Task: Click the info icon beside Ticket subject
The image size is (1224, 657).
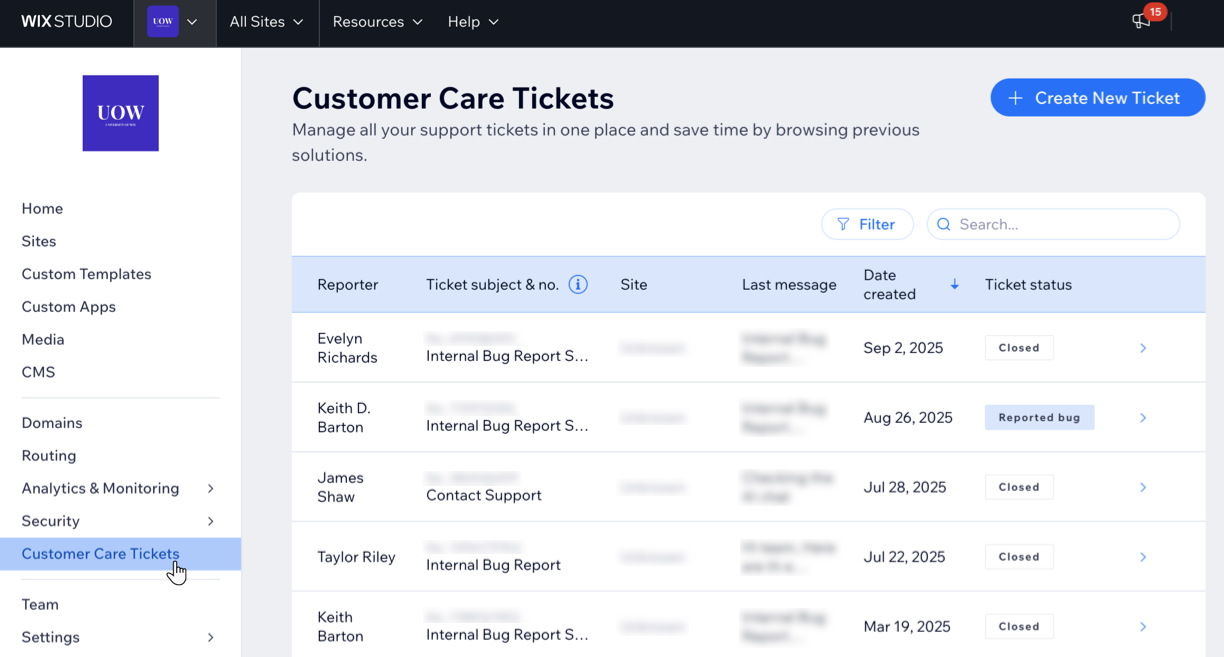Action: click(x=578, y=285)
